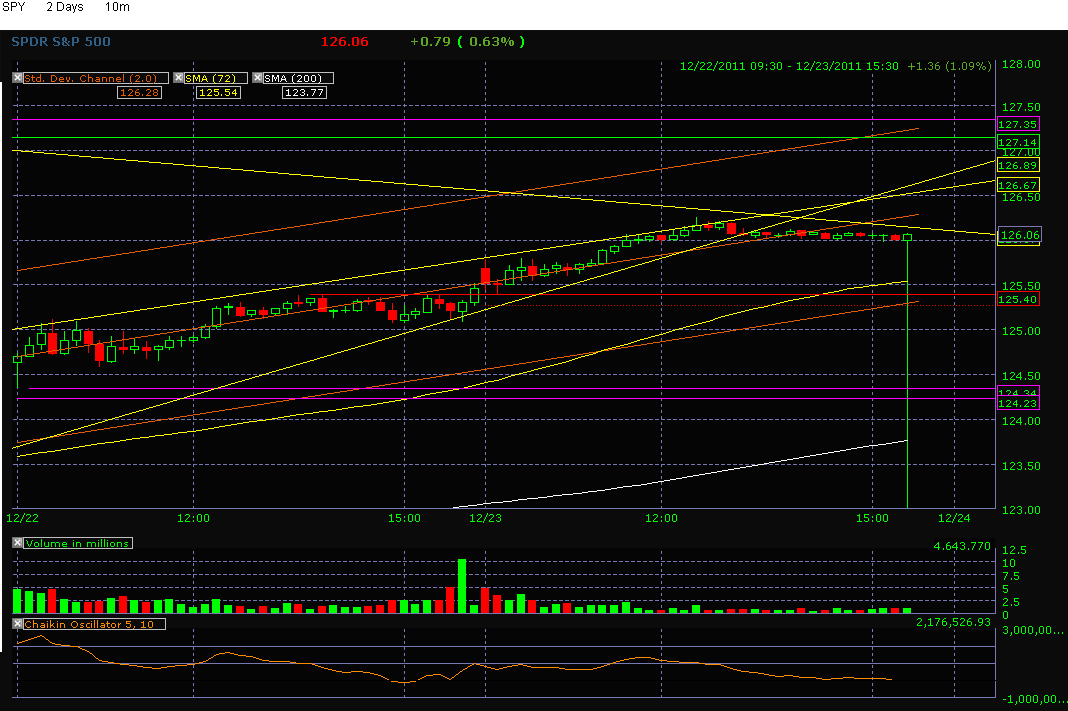Viewport: 1068px width, 711px height.
Task: Select the yellow 126.67 price marker
Action: pos(1018,185)
